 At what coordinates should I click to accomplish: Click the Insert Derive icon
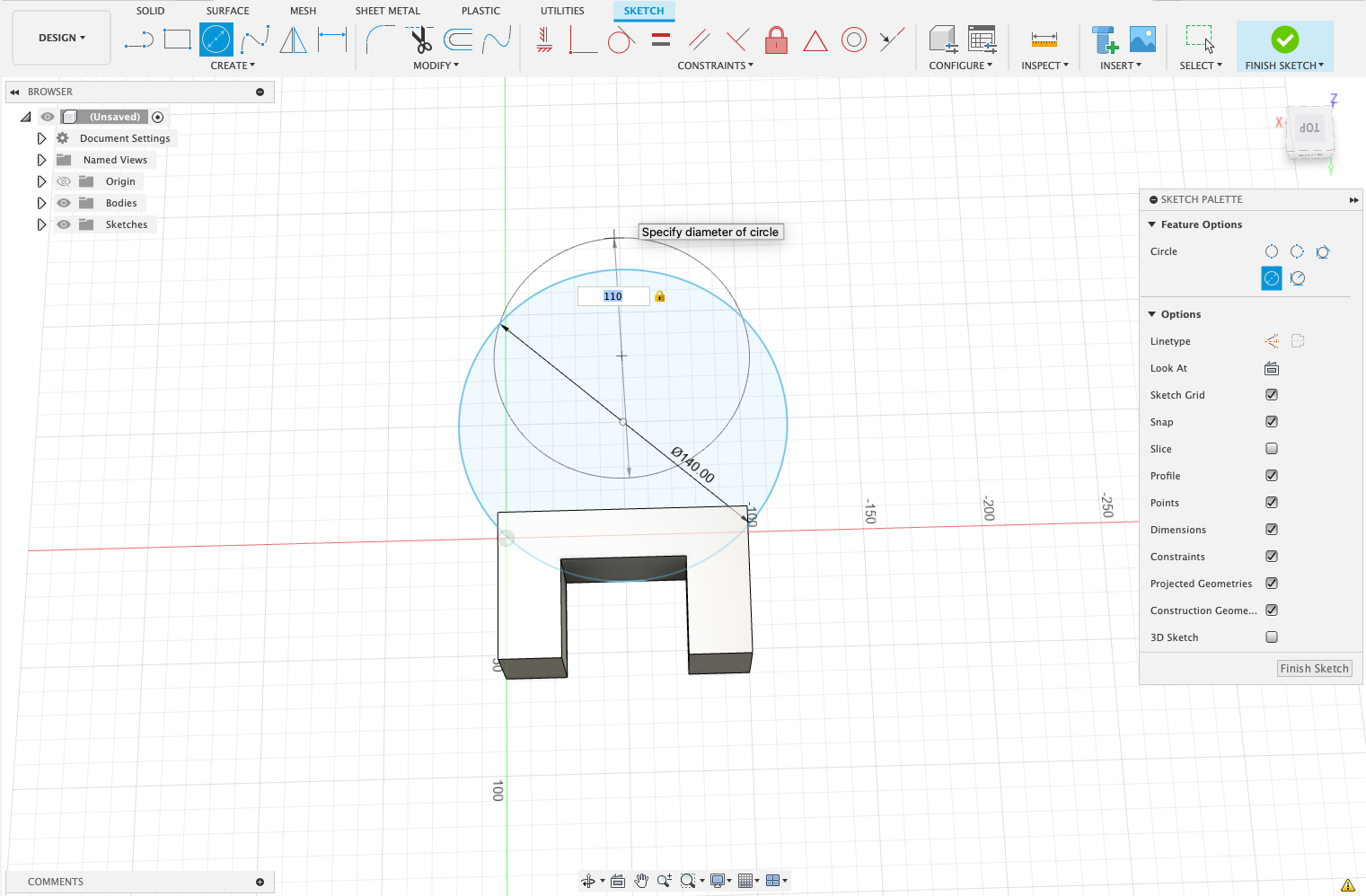[1105, 40]
